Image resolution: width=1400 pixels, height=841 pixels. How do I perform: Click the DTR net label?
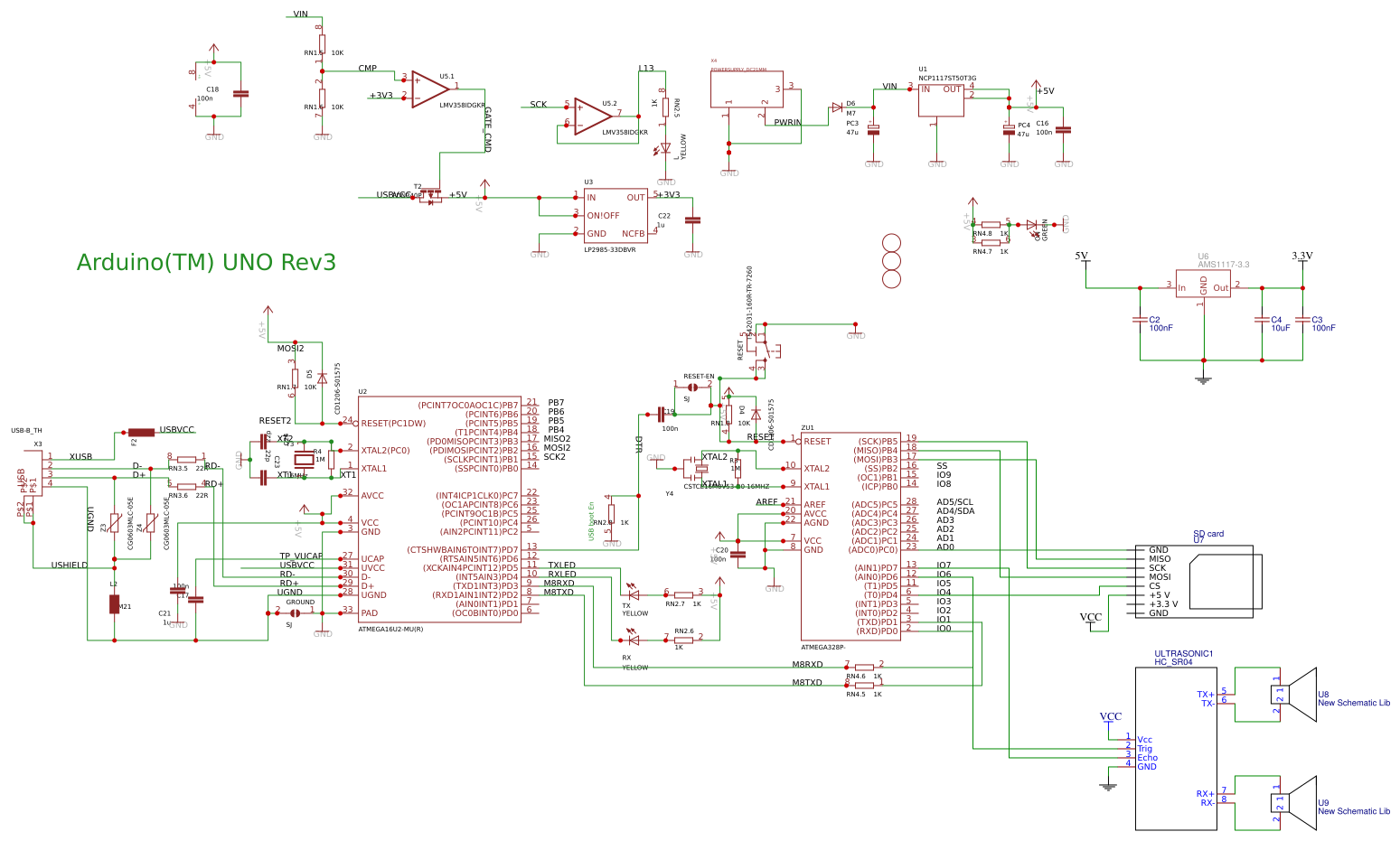(638, 444)
